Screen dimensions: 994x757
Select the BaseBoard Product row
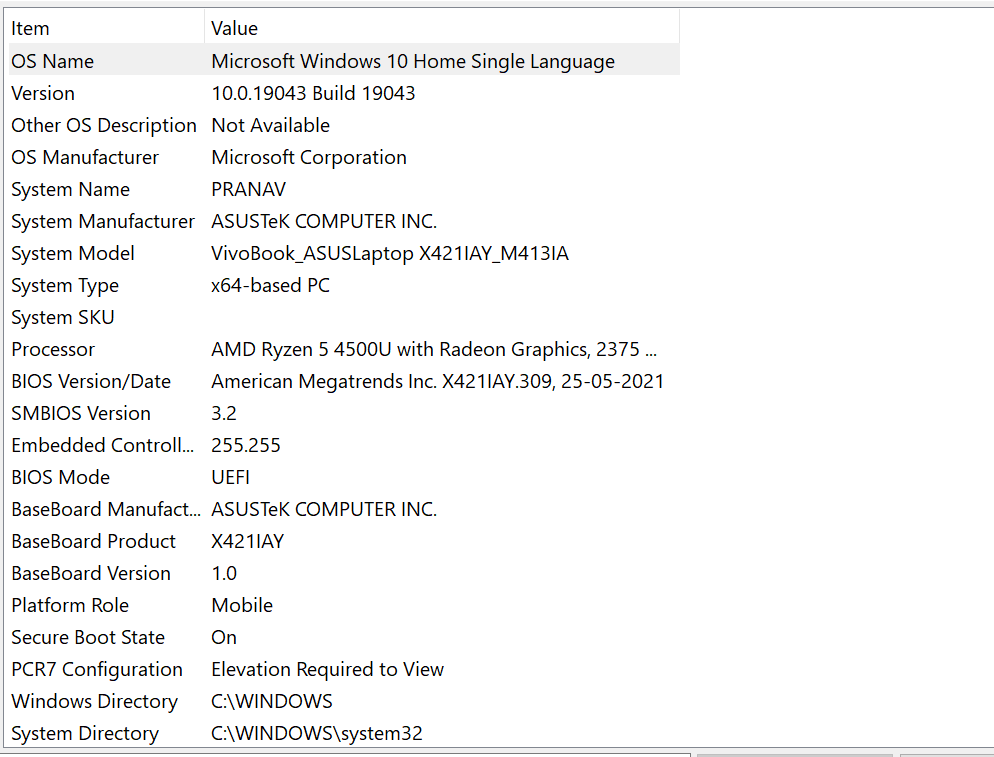93,541
